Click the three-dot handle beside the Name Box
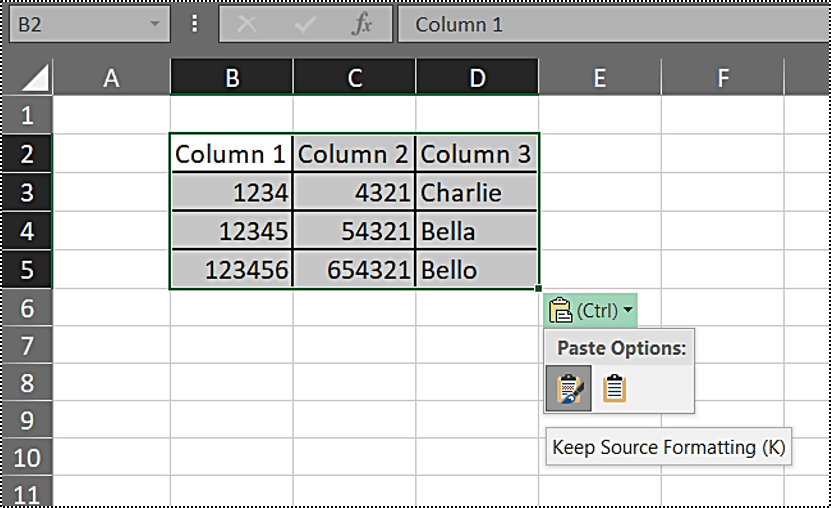This screenshot has width=831, height=508. pos(195,25)
